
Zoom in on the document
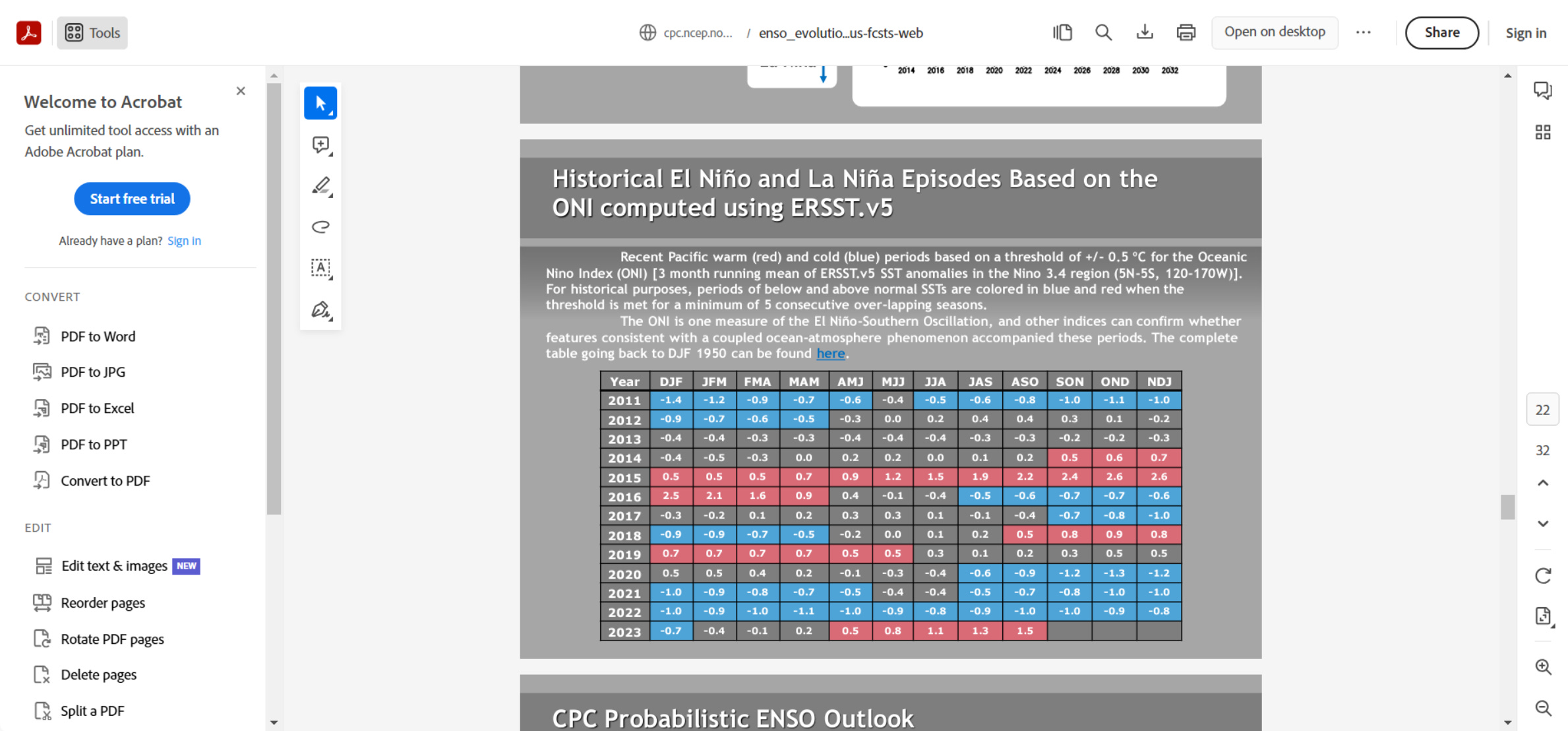(1542, 667)
